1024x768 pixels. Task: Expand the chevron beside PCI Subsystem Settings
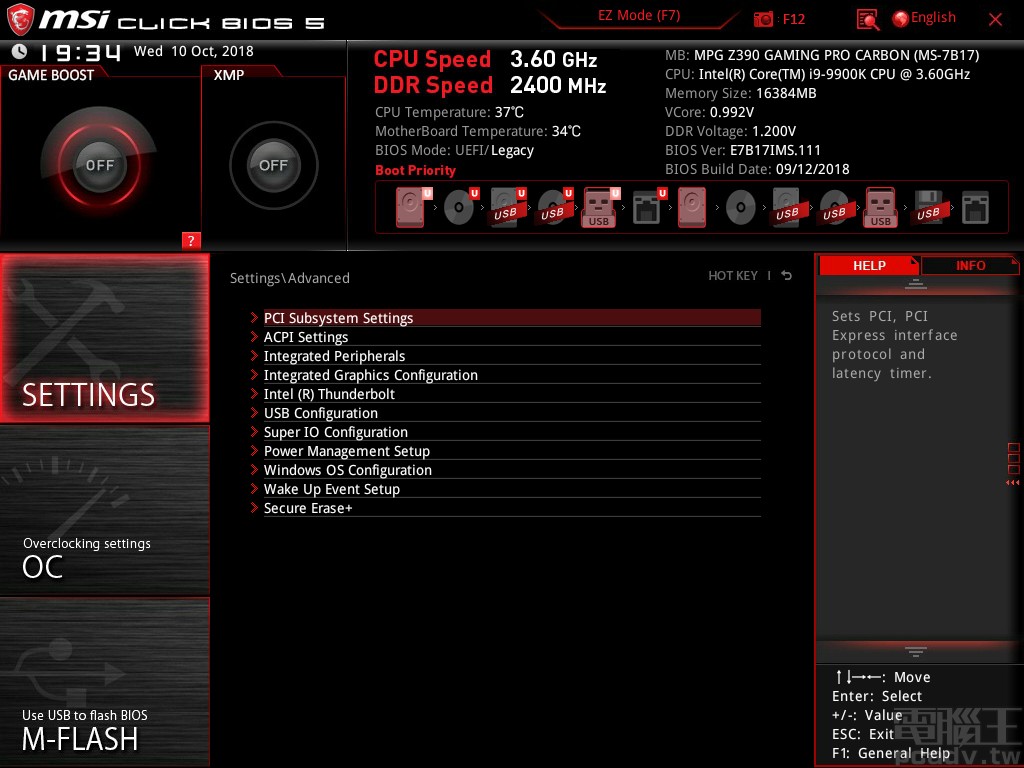pos(254,317)
